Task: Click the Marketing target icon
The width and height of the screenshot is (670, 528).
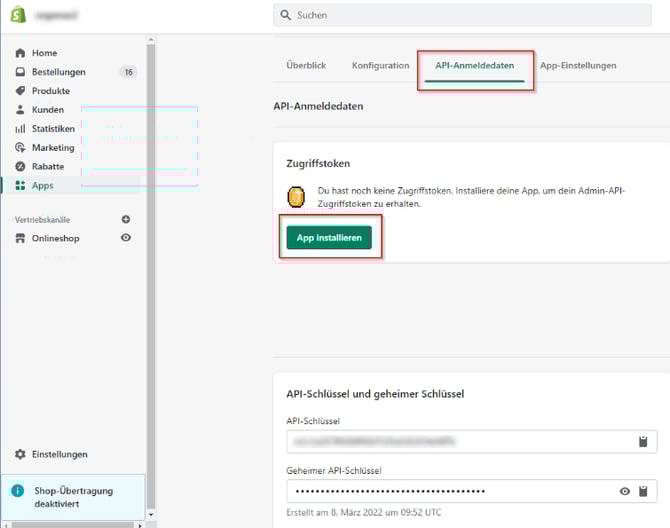Action: coord(20,147)
